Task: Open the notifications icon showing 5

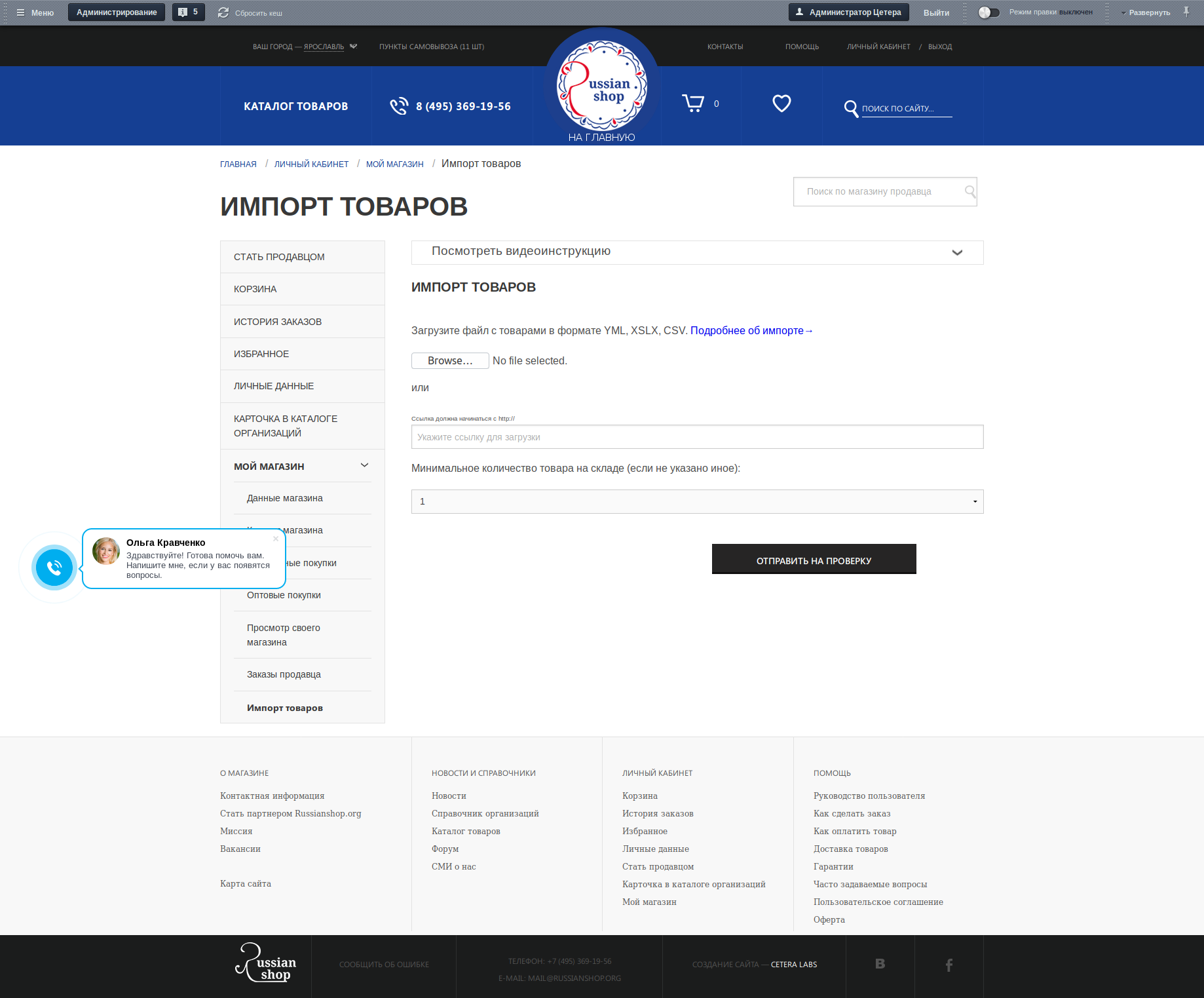Action: click(x=188, y=11)
